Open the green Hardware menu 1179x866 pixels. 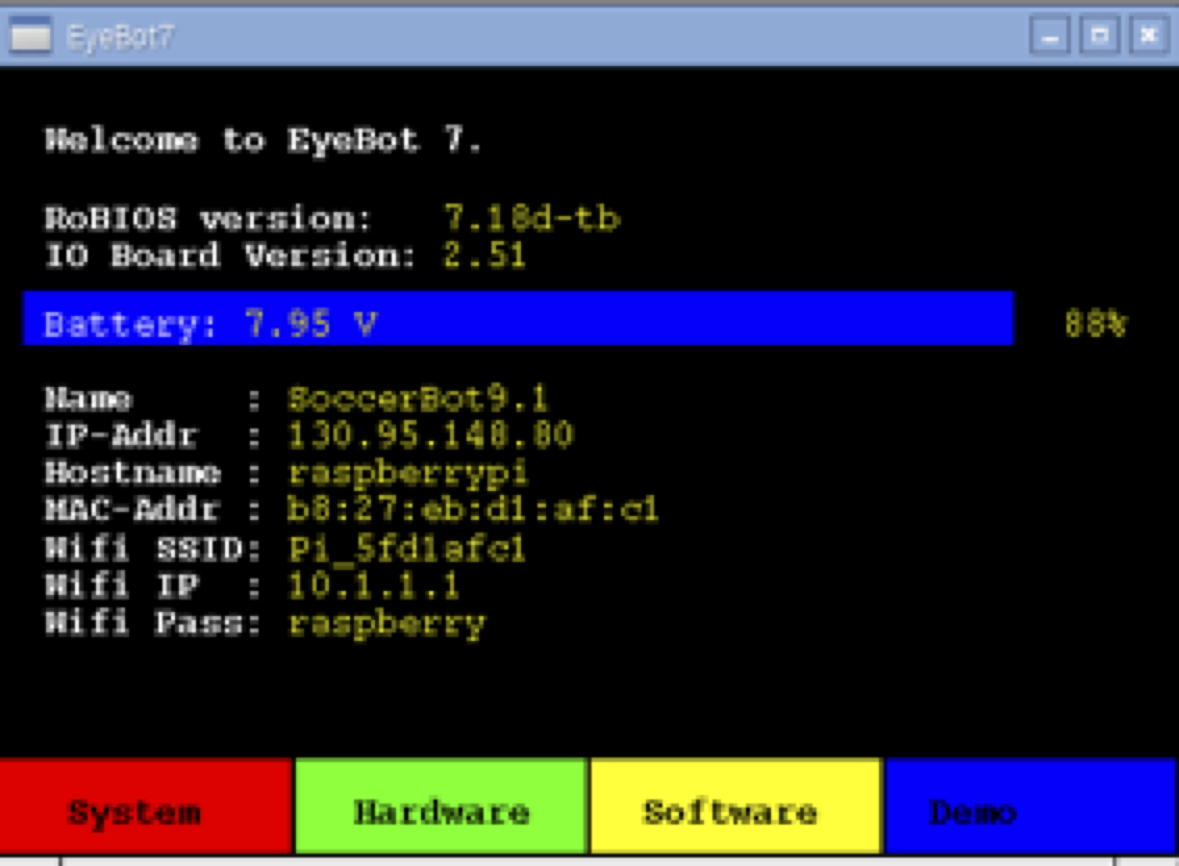point(440,811)
